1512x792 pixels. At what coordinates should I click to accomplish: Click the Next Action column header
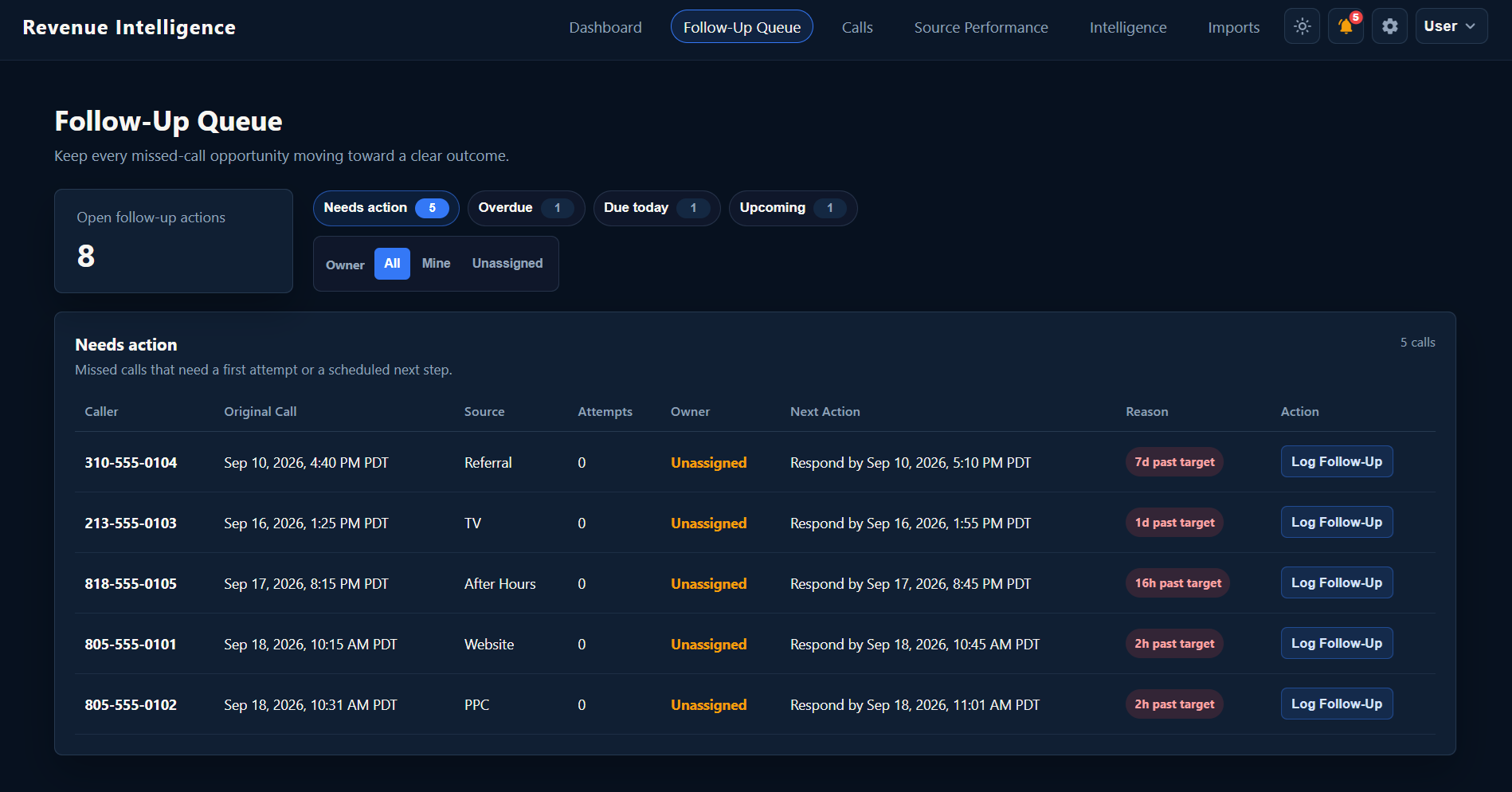[x=825, y=412]
